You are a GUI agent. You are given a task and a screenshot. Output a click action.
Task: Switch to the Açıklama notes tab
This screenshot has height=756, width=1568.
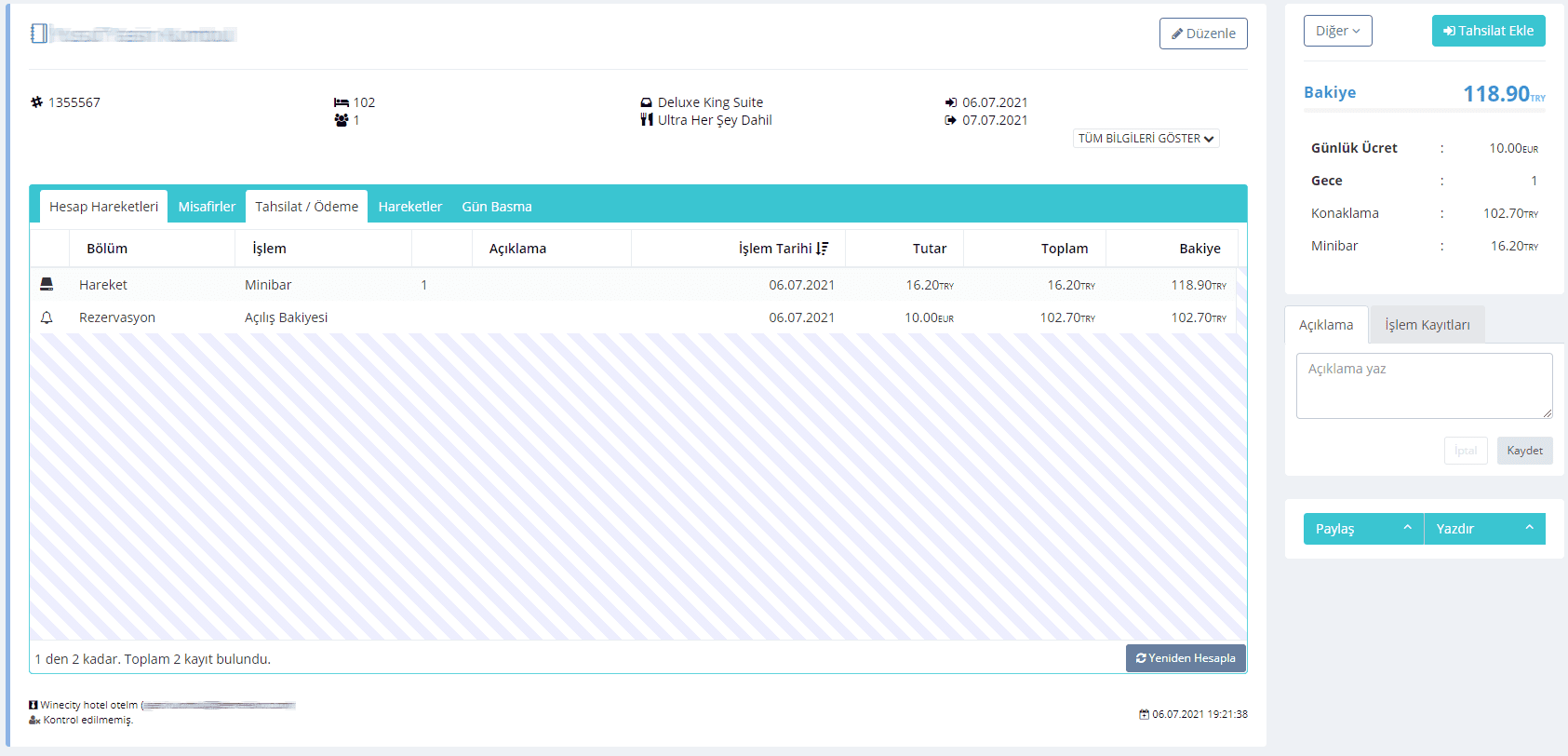tap(1326, 325)
